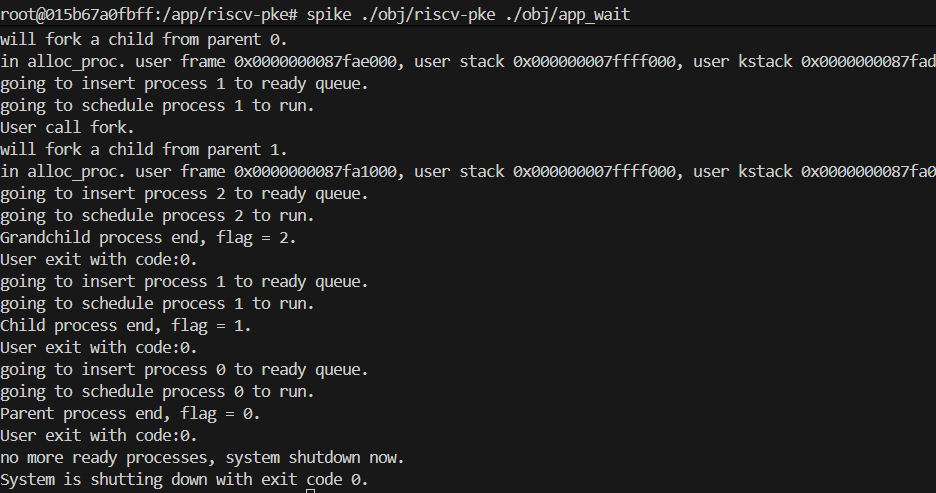Click the "no more ready processes" shutdown line

tap(200, 458)
